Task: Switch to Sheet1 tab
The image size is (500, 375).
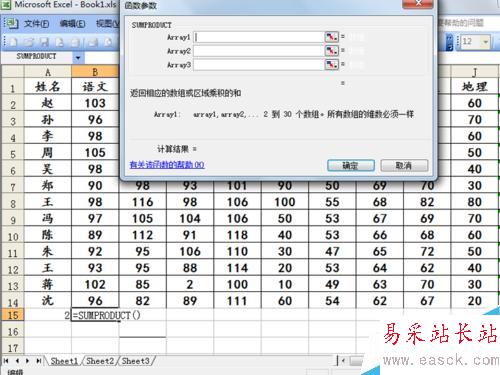Action: [x=64, y=361]
